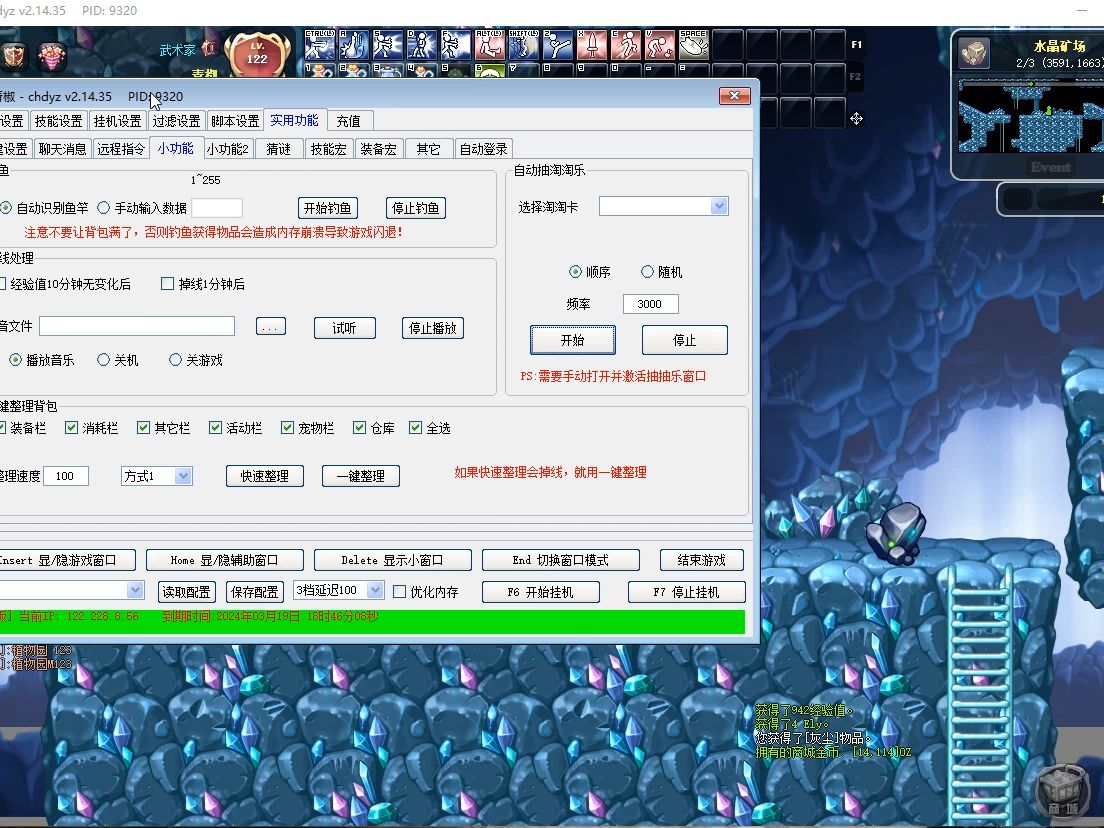Click the skill icon bound to F

click(x=456, y=44)
